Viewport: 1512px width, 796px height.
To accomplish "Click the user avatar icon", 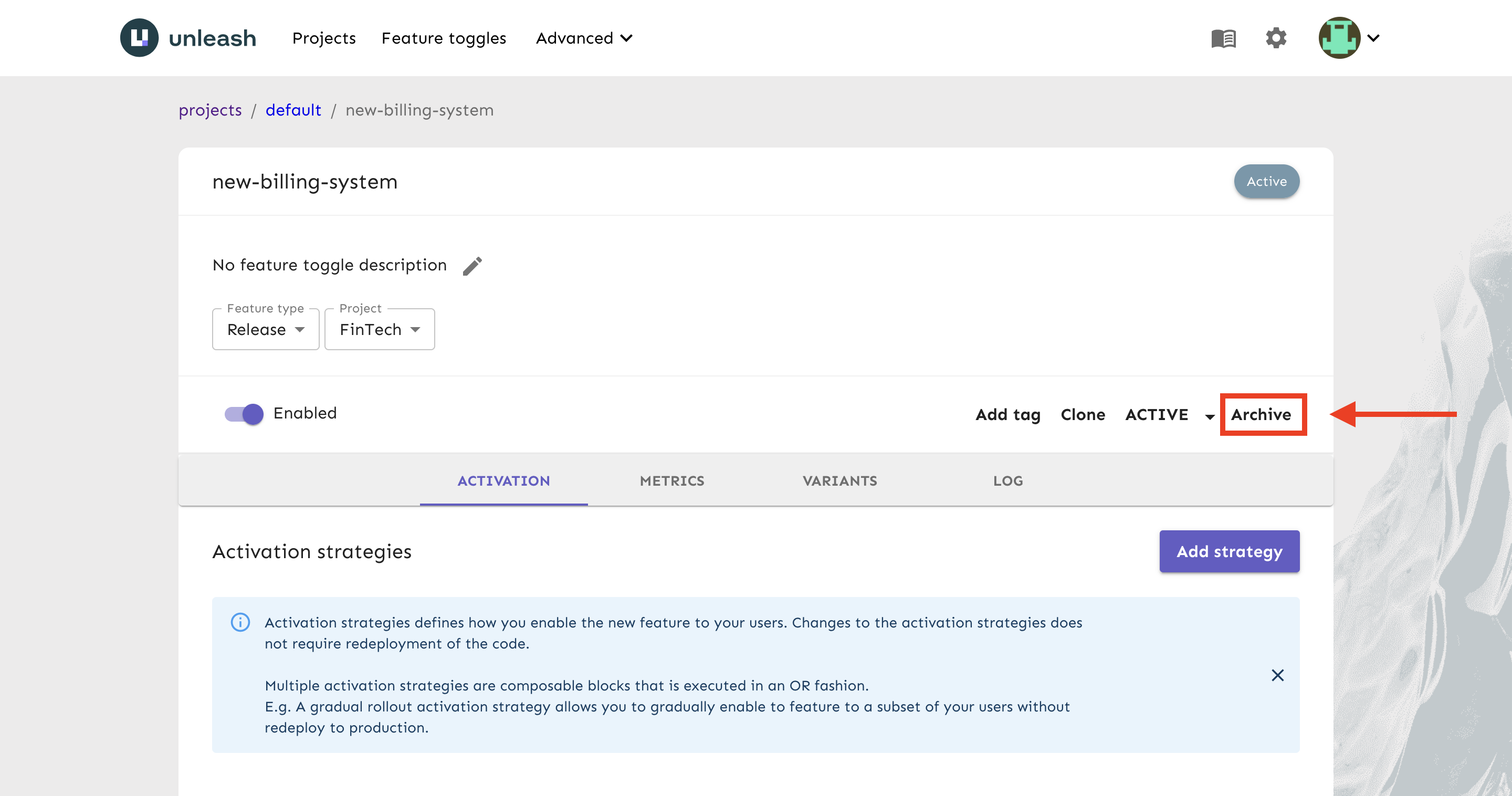I will (1339, 38).
